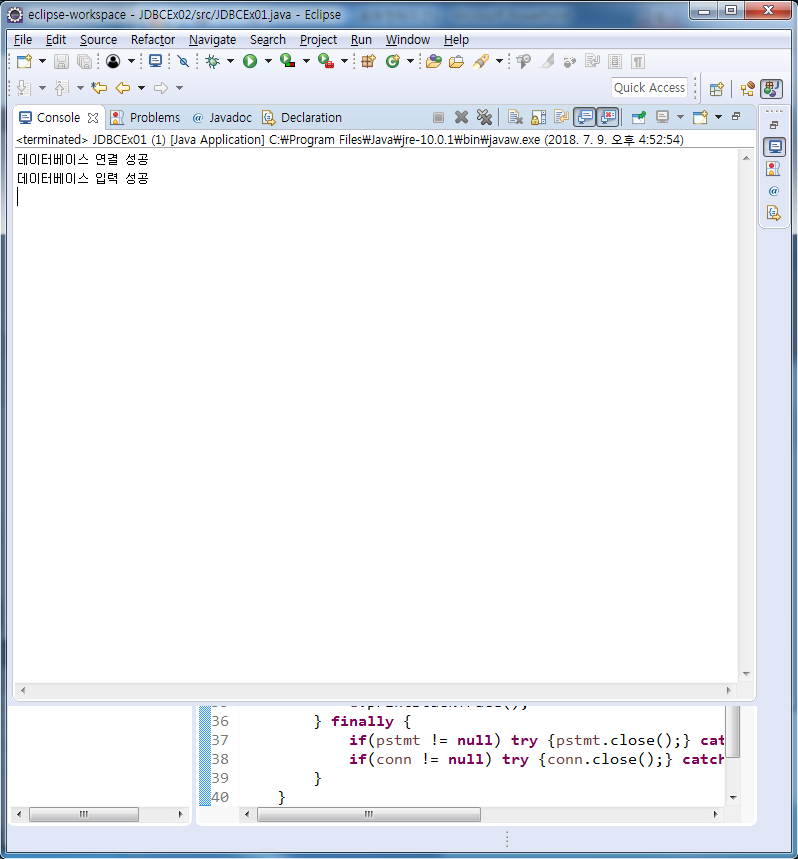Toggle Show Console on Standard Error
Viewport: 798px width, 859px height.
(608, 117)
